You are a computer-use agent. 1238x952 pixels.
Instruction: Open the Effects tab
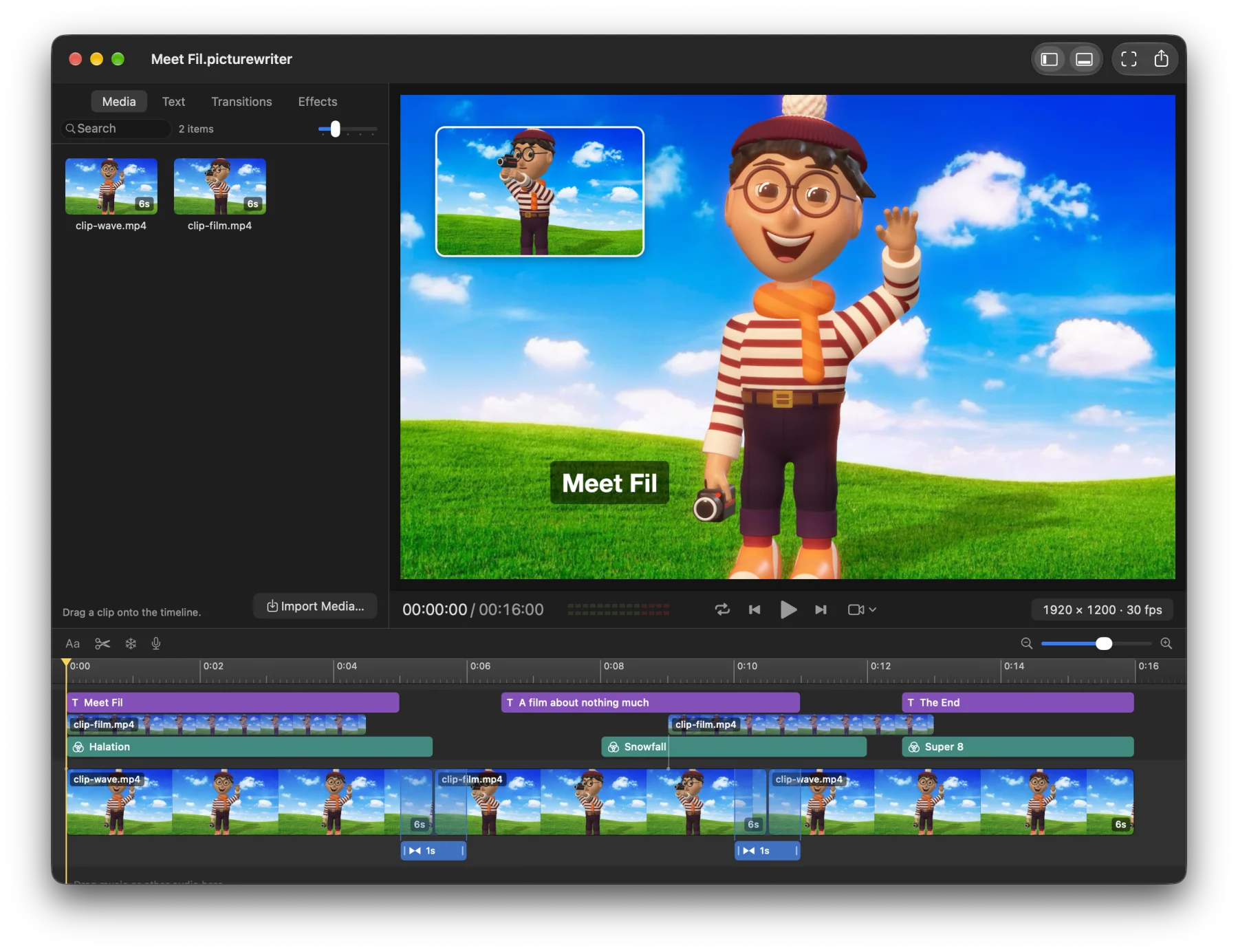pyautogui.click(x=318, y=102)
